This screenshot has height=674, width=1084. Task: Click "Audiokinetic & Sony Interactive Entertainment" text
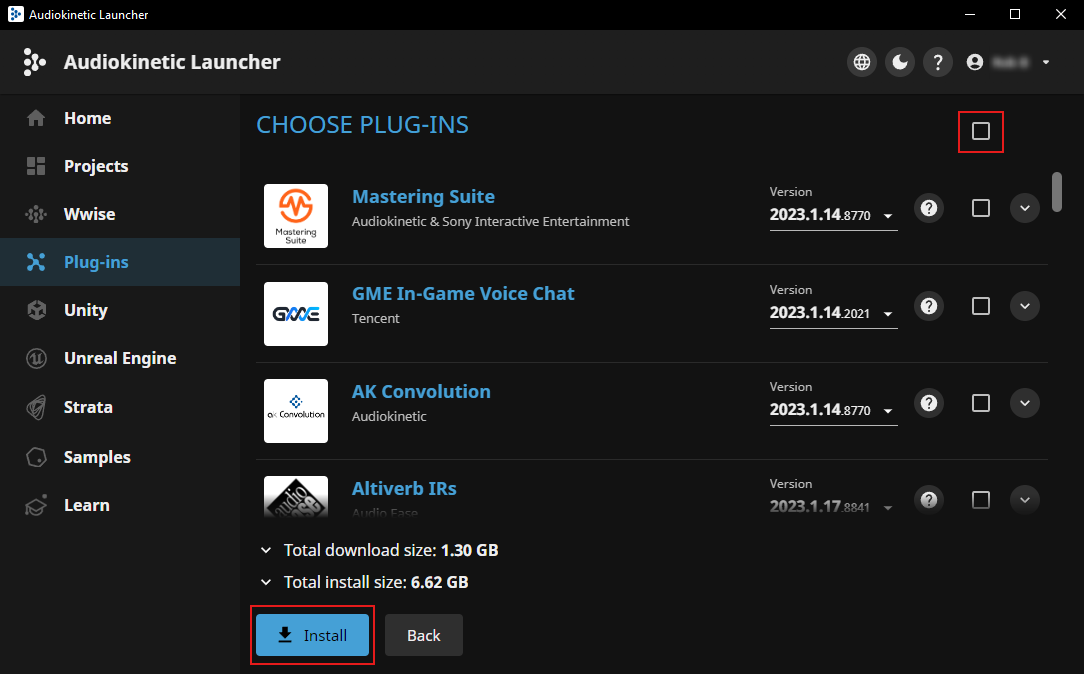[x=490, y=221]
